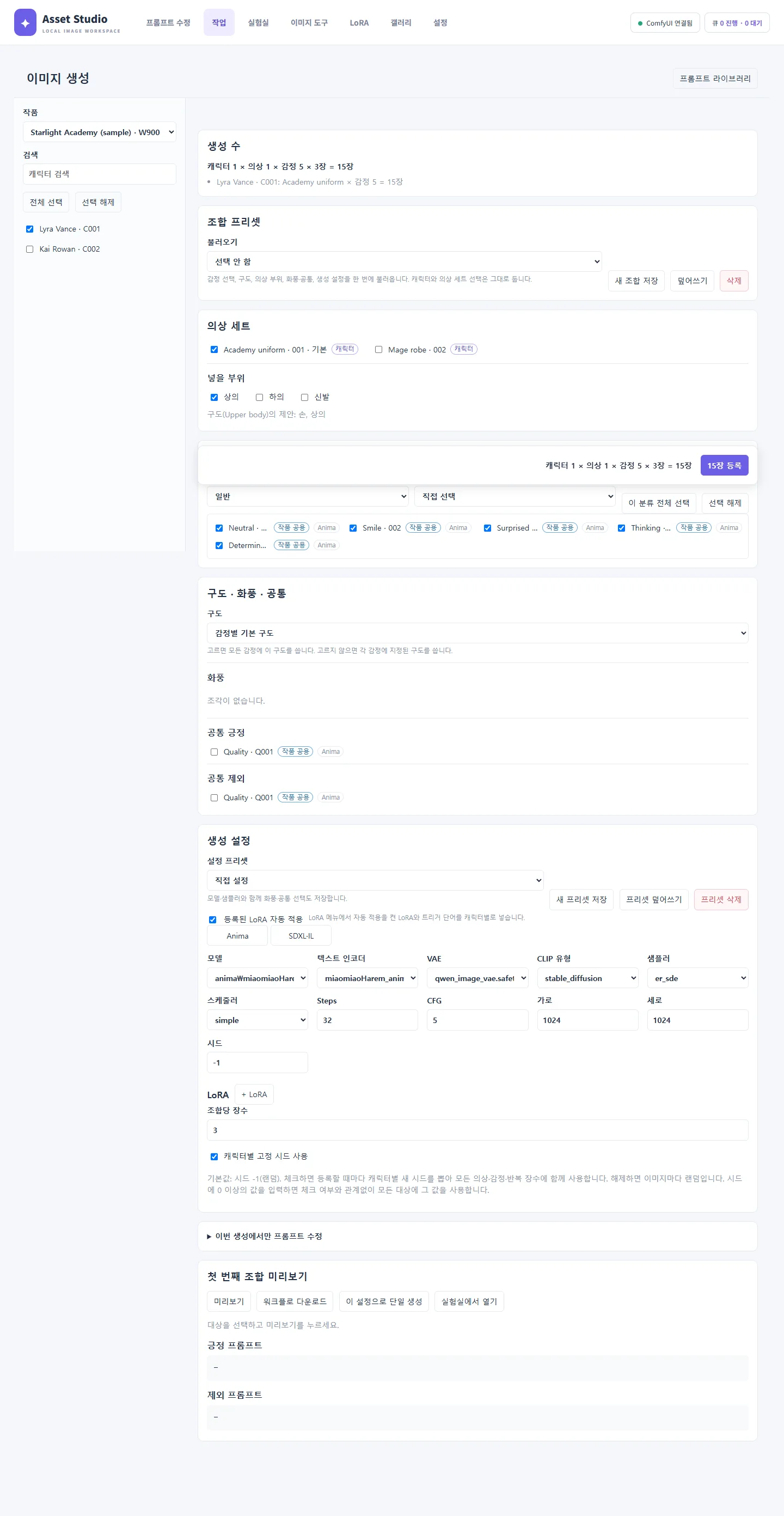Screen dimensions: 784x1516
Task: Open the 감정별 기본 구도 dropdown
Action: pos(477,632)
